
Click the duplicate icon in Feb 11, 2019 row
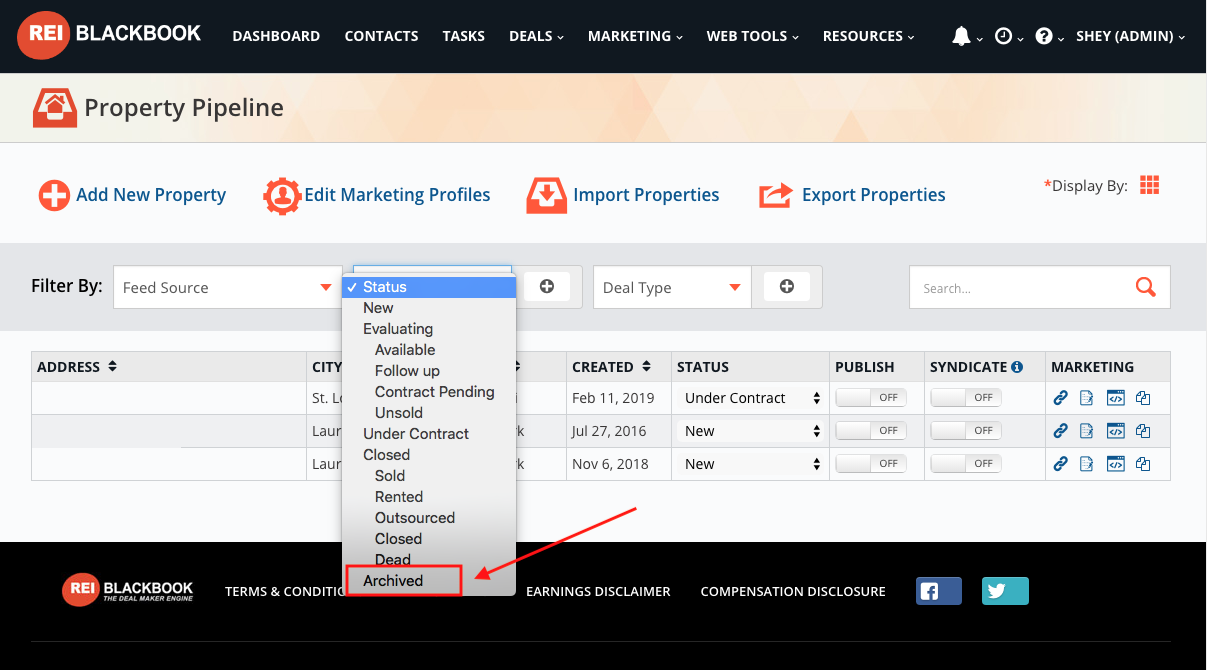pos(1143,398)
